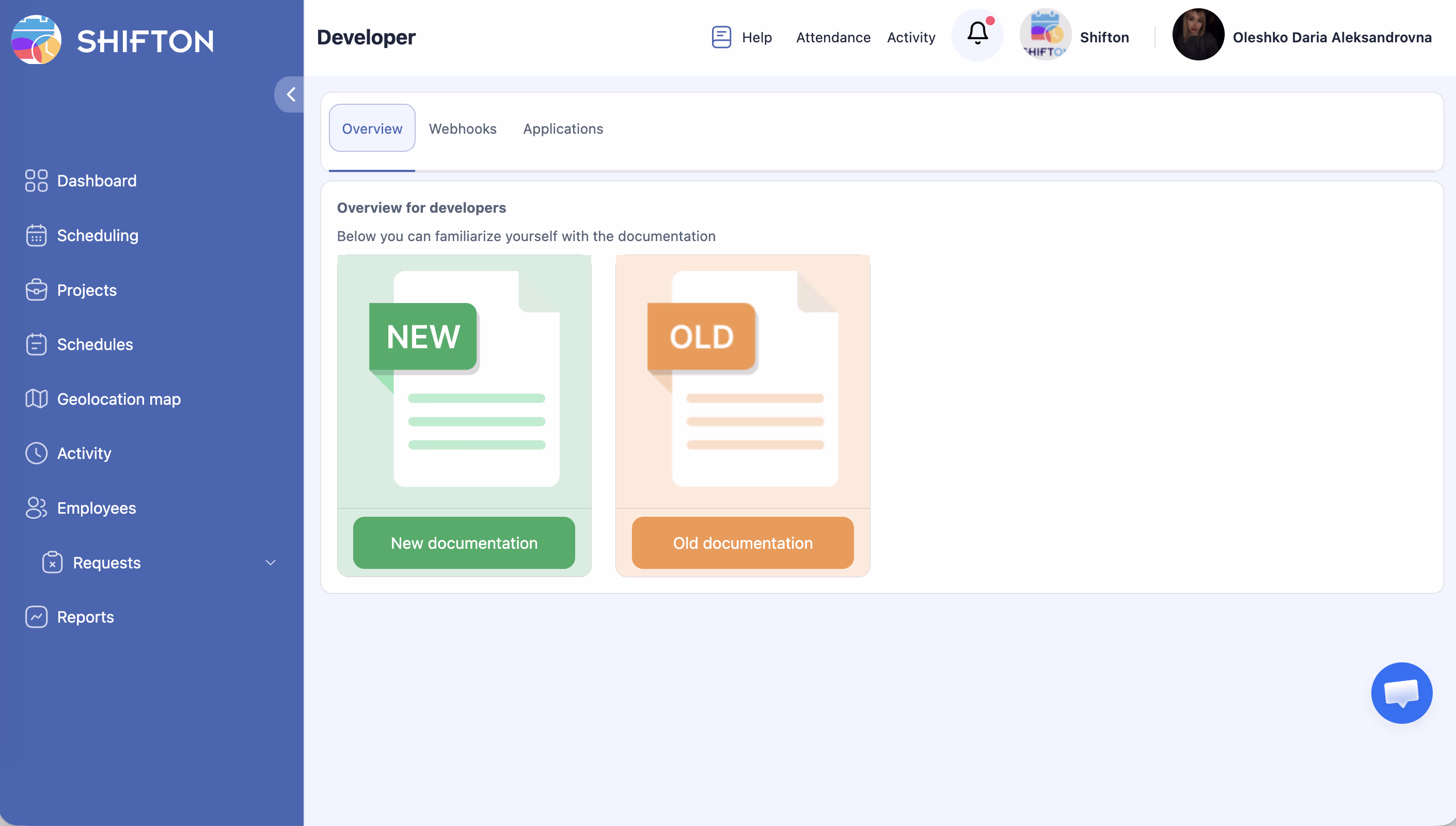Click the Reports chart icon
Viewport: 1456px width, 826px height.
(36, 617)
